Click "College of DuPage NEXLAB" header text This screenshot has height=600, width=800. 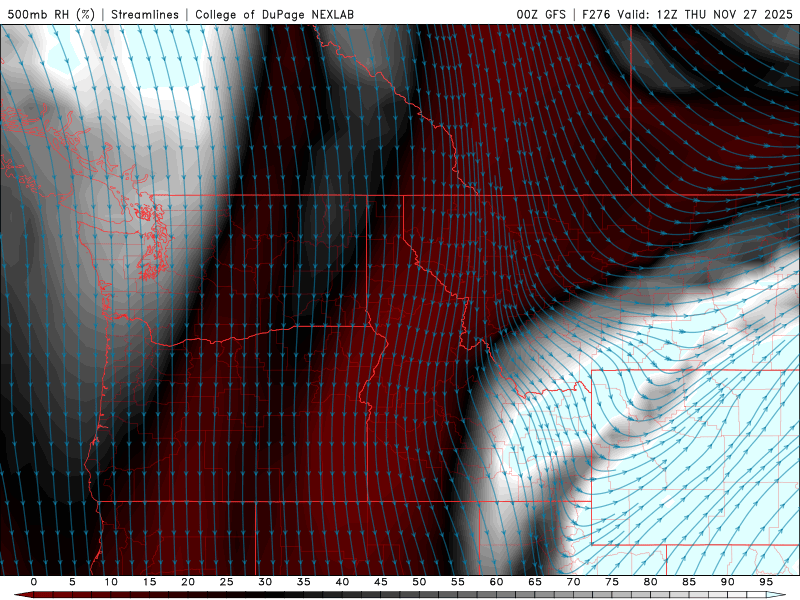click(x=274, y=14)
